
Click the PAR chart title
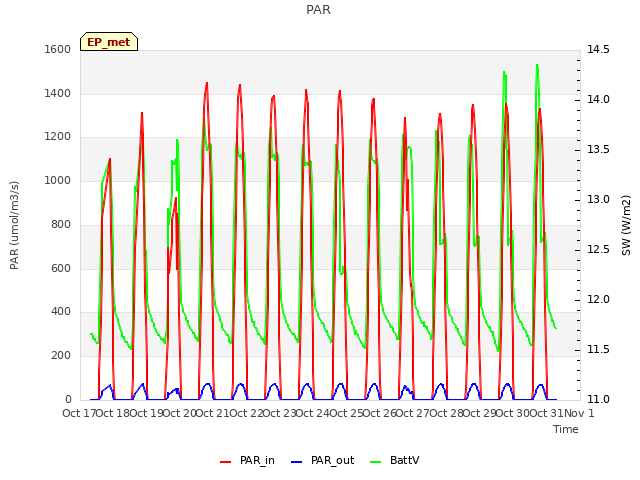tap(318, 9)
